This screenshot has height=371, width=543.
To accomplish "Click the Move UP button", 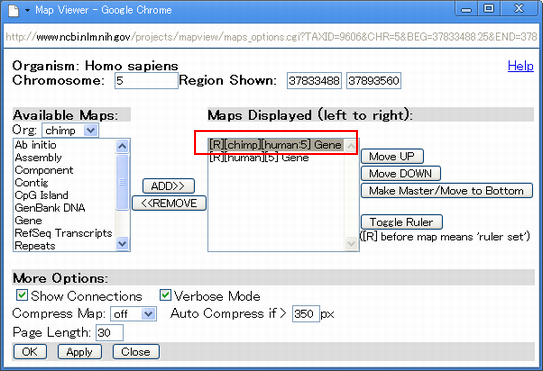I will coord(392,156).
